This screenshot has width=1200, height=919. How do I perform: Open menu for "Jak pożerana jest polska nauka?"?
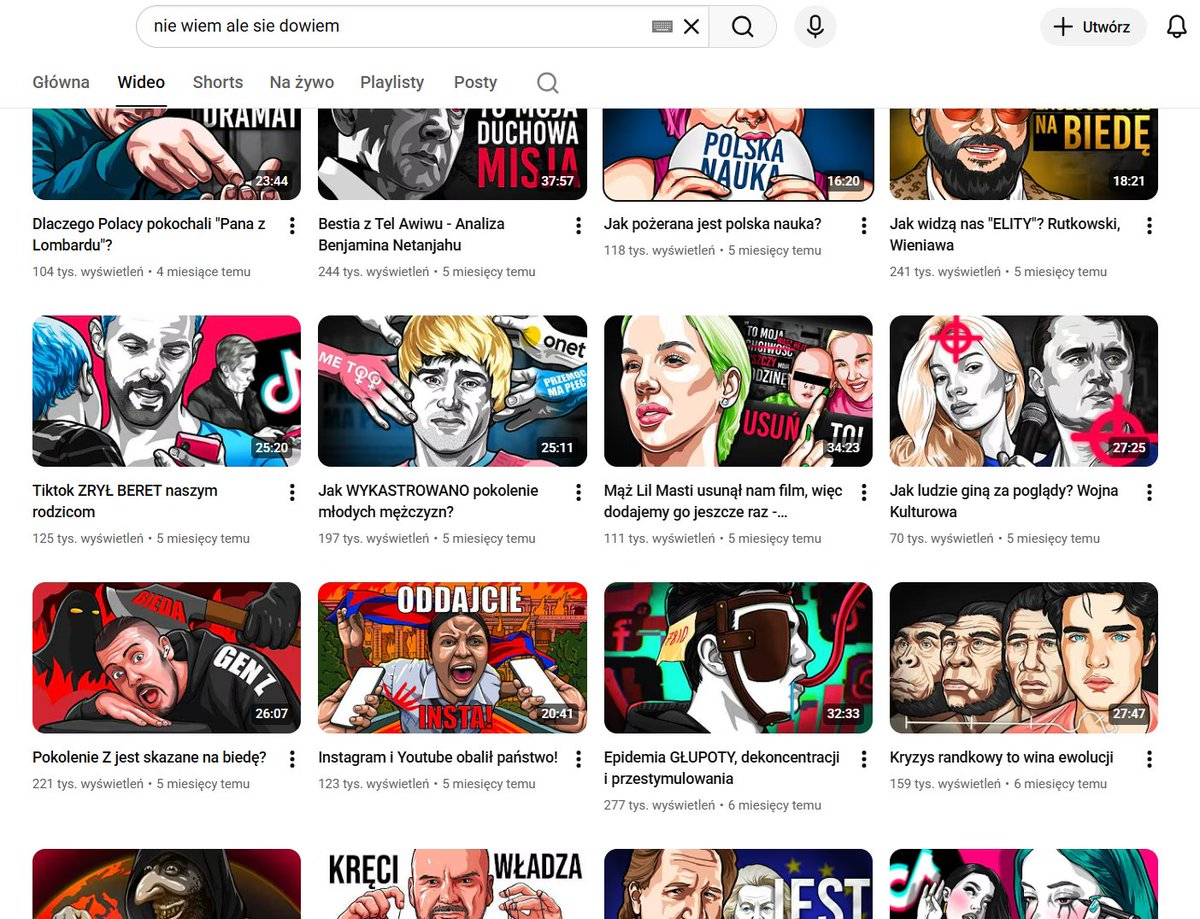(864, 226)
